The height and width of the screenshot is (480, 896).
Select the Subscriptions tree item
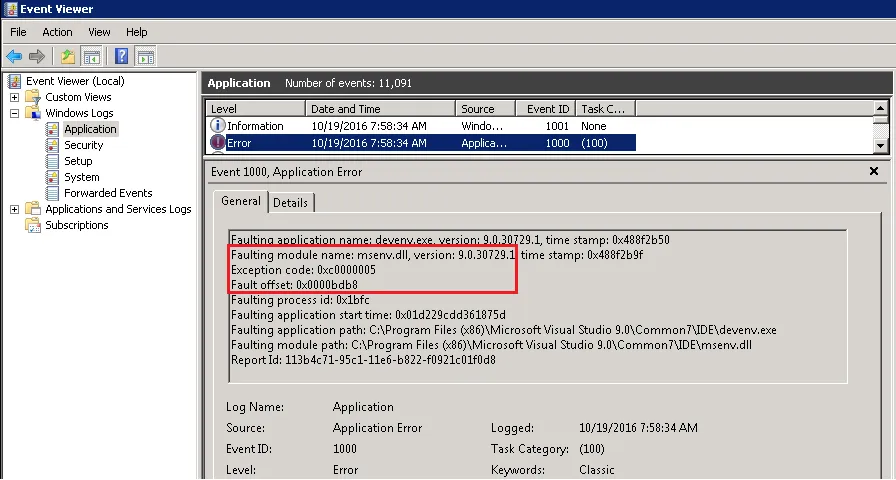(x=77, y=225)
